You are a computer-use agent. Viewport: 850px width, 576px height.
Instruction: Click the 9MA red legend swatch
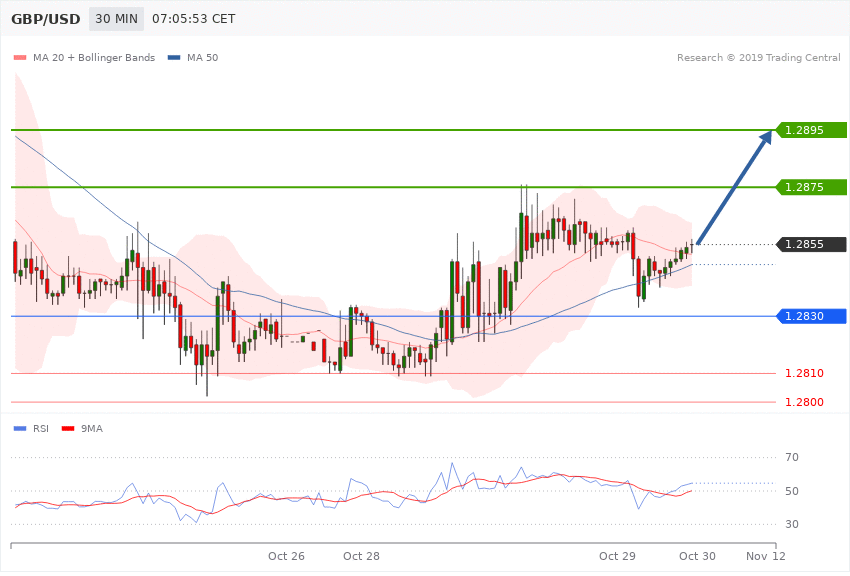point(68,429)
